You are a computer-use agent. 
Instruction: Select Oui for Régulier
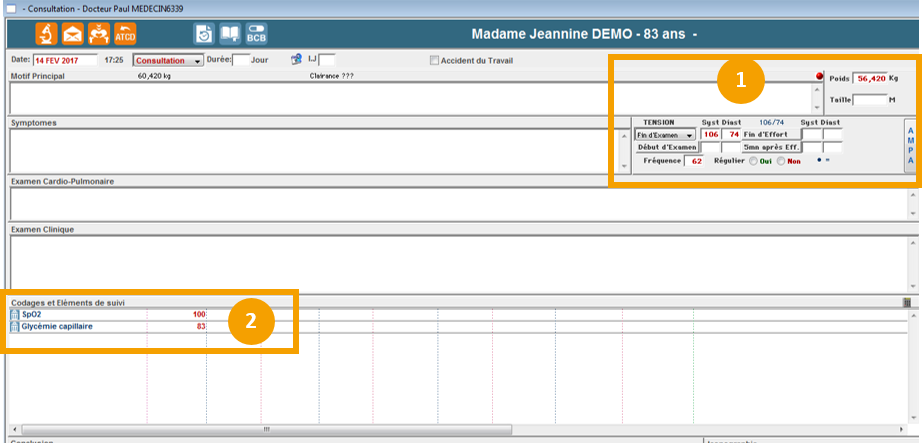pos(752,161)
